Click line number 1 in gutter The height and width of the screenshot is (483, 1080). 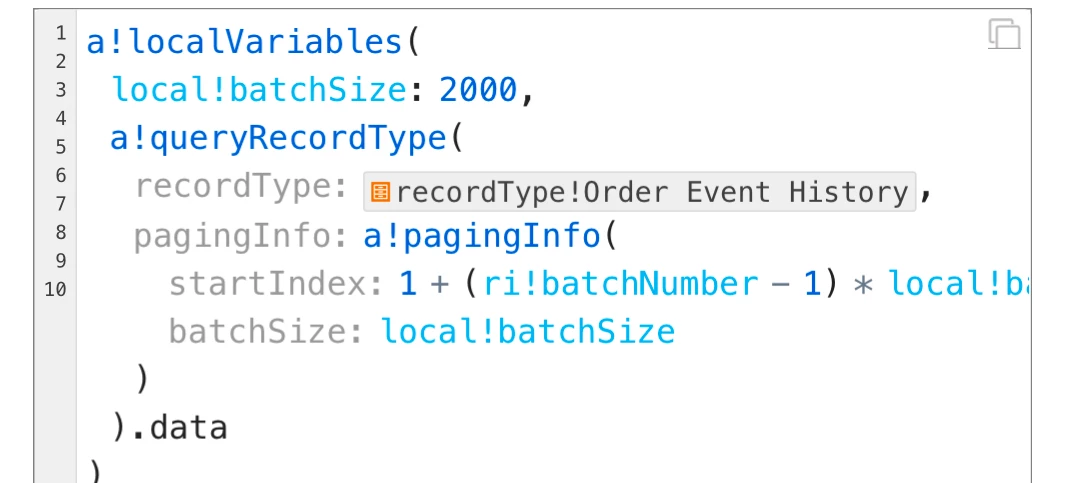coord(61,33)
